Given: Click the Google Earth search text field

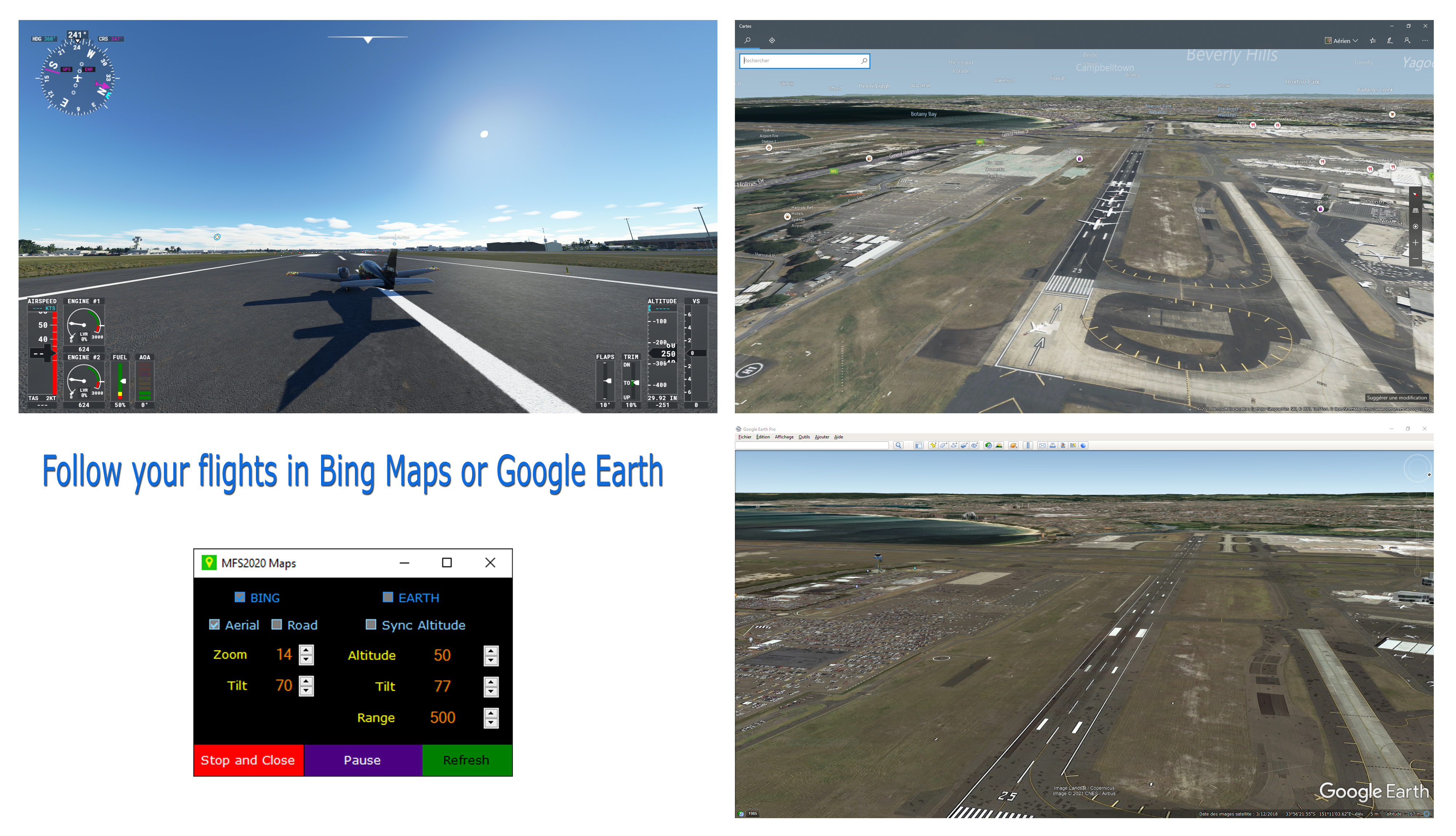Looking at the screenshot, I should 812,446.
